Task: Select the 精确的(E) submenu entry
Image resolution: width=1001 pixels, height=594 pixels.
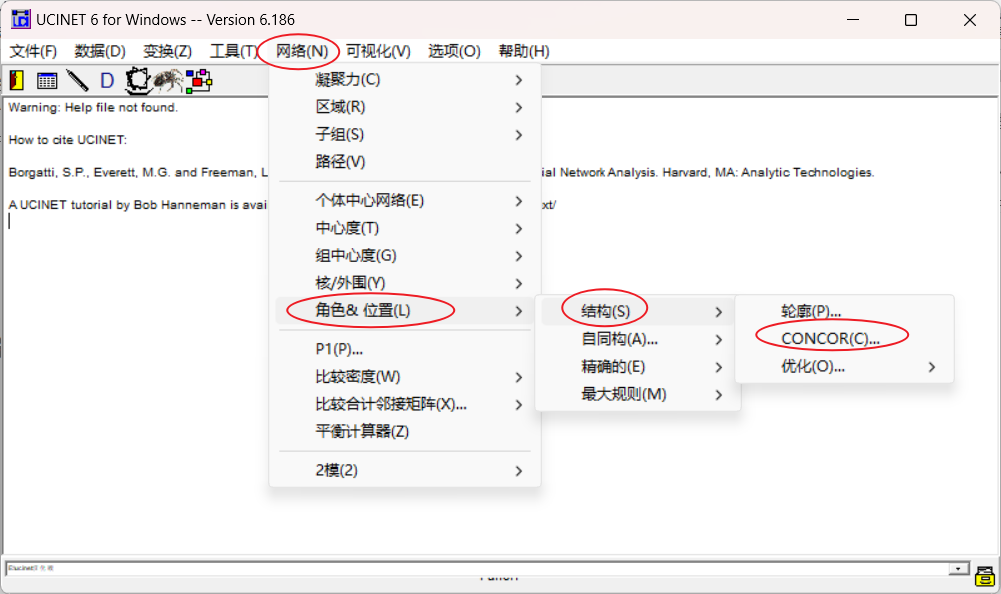Action: pyautogui.click(x=637, y=367)
